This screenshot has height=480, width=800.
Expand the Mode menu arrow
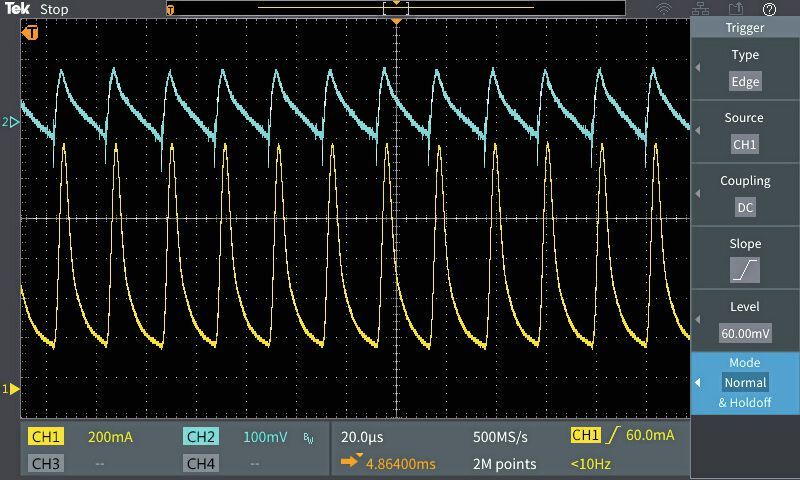(x=697, y=383)
